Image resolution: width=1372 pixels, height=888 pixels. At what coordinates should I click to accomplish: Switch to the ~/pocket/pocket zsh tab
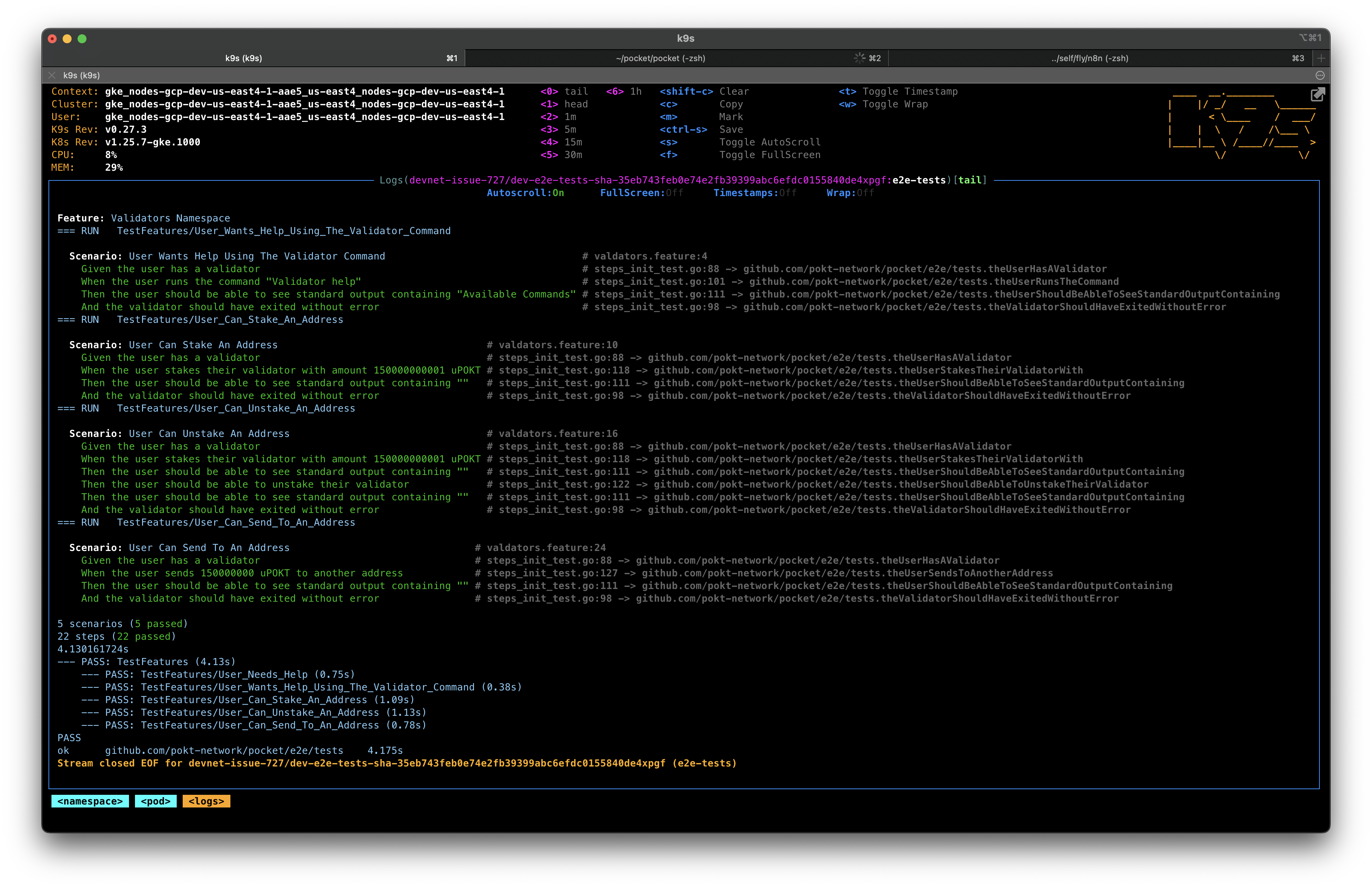click(660, 58)
